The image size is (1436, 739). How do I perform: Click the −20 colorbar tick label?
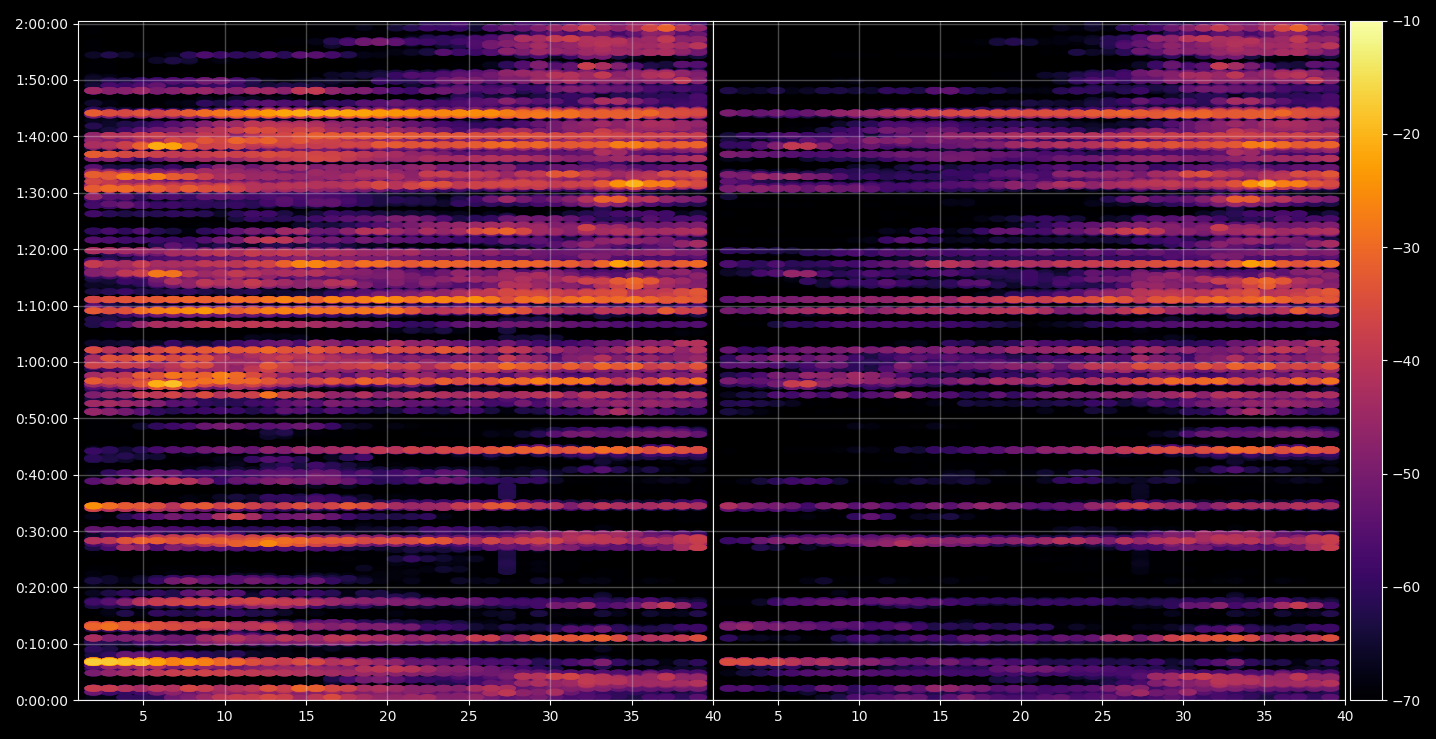tap(1405, 135)
